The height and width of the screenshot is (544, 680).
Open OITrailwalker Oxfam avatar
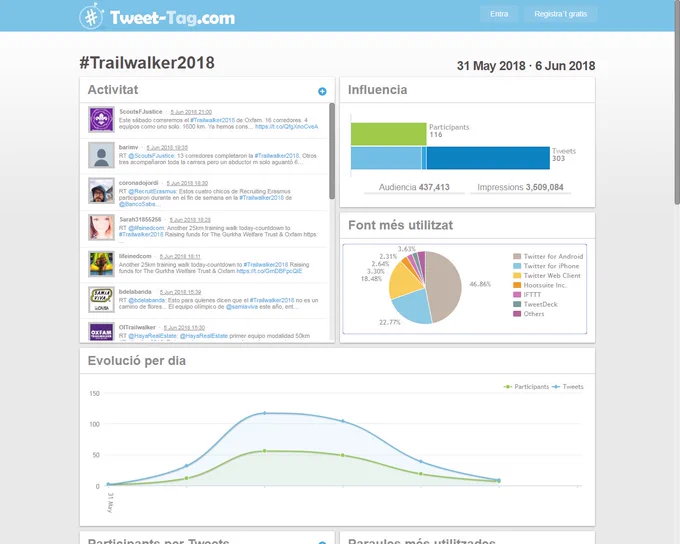(101, 331)
